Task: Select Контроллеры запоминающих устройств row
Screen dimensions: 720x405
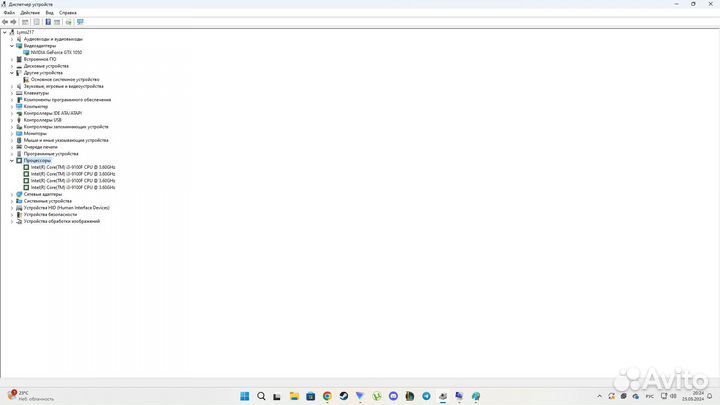Action: tap(66, 127)
